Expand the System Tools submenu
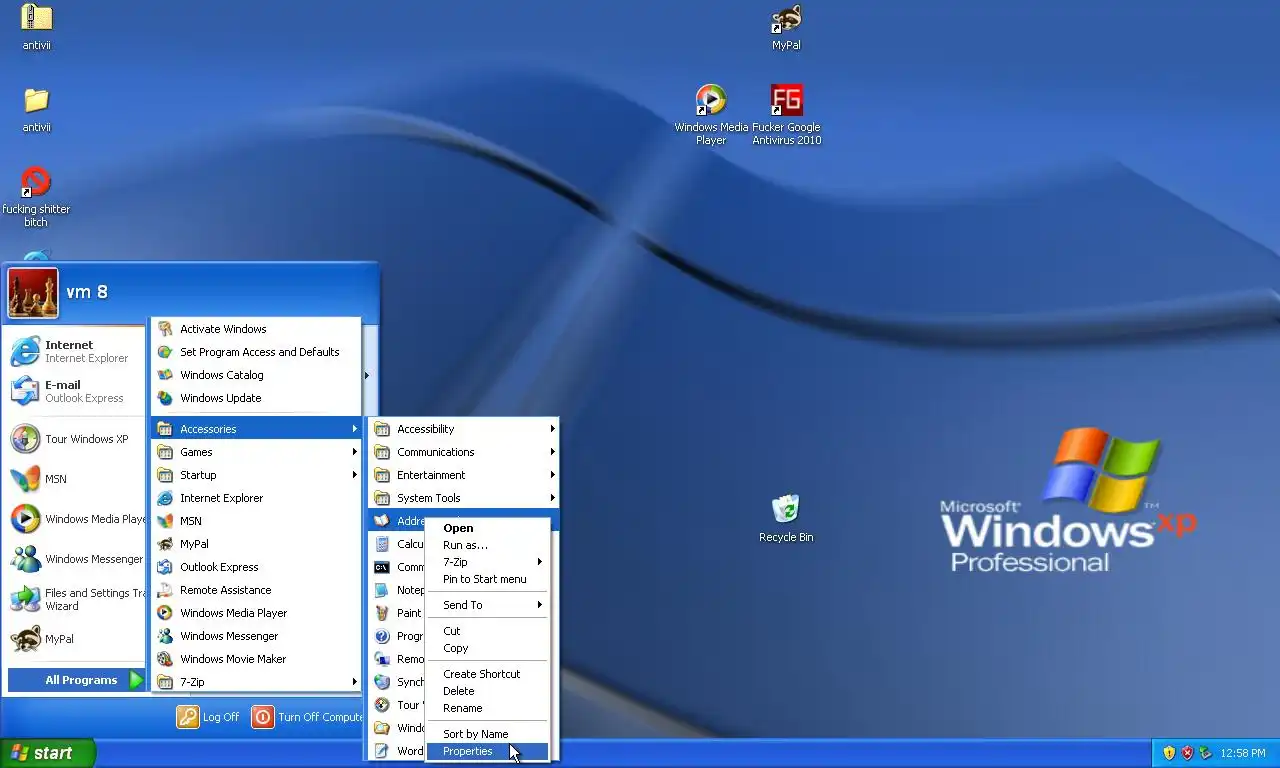Screen dimensions: 1280x768 pyautogui.click(x=464, y=498)
